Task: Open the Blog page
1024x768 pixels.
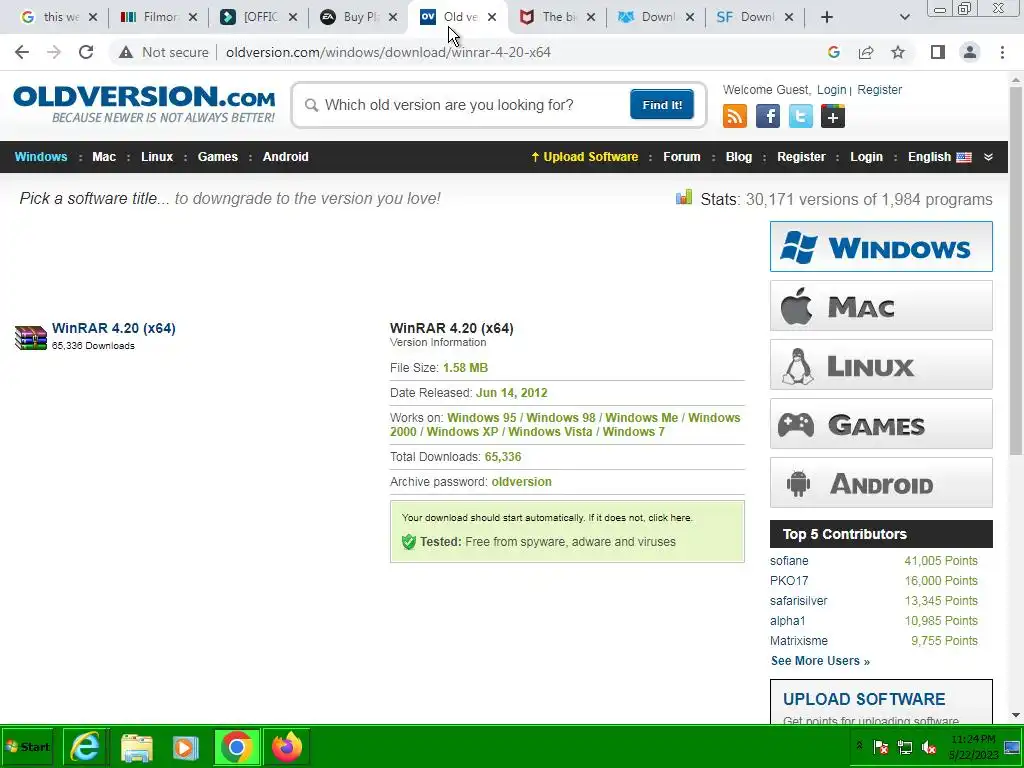Action: pyautogui.click(x=739, y=157)
